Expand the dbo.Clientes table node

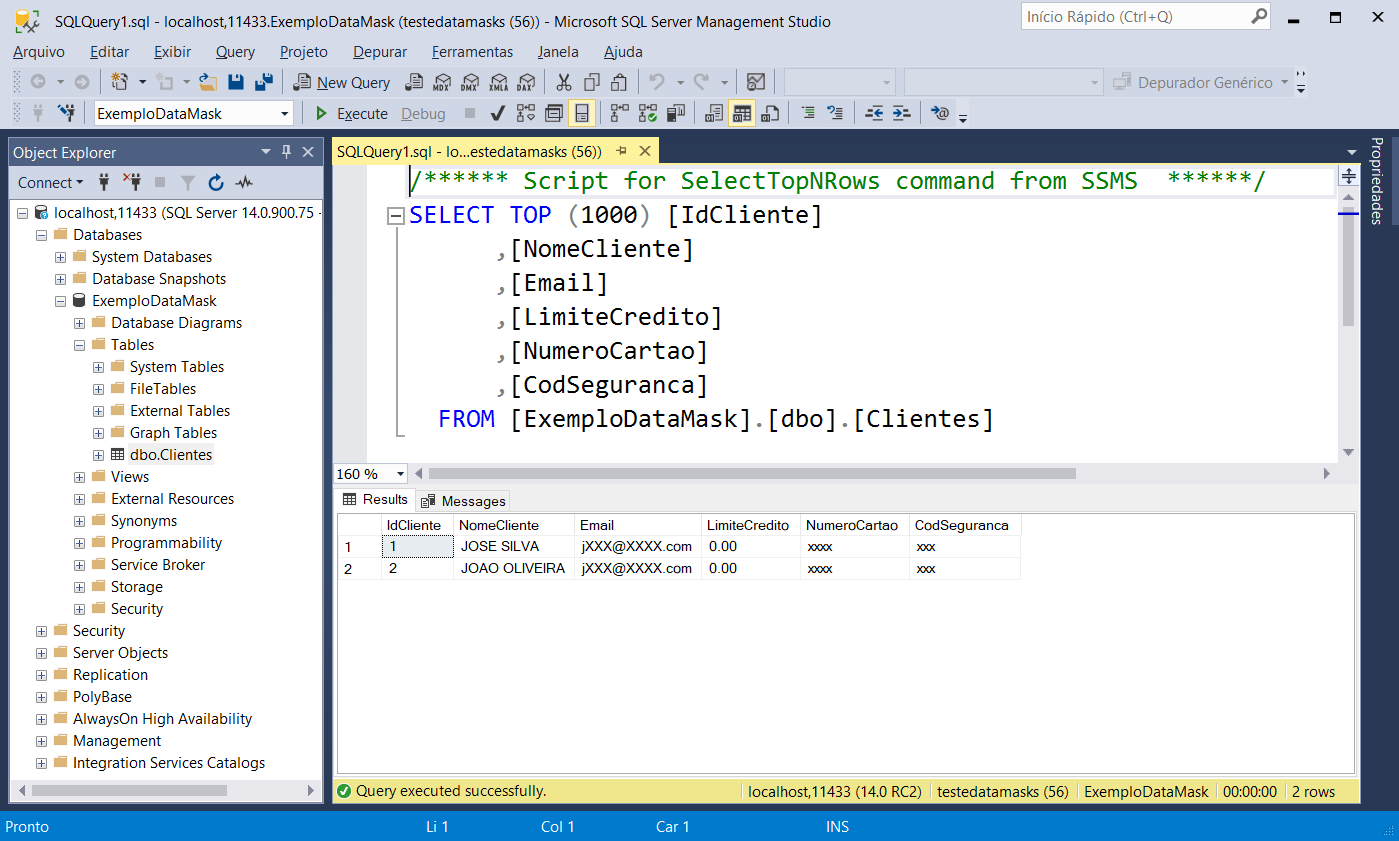click(x=98, y=455)
